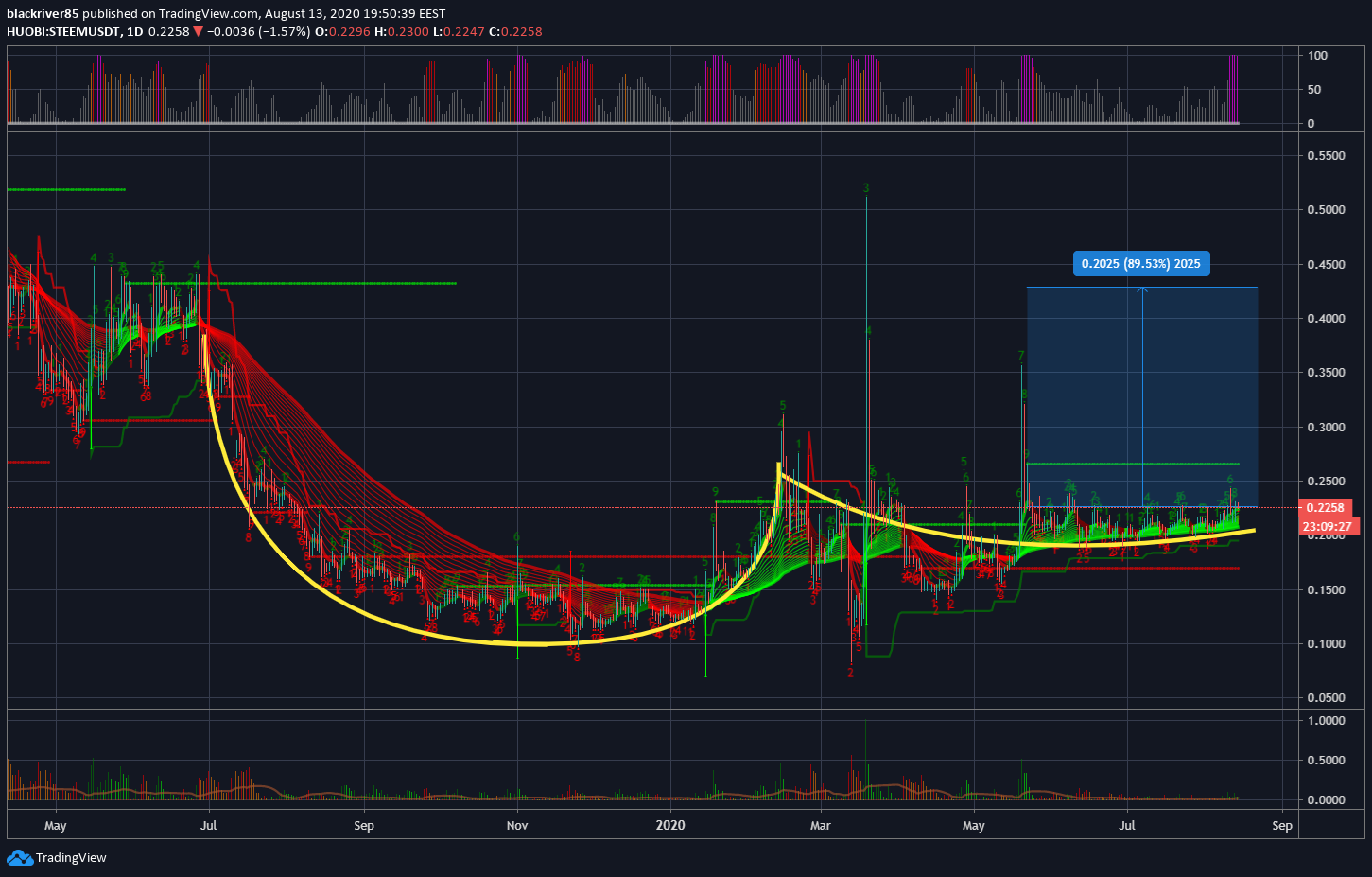Click the 0.2500 price axis label
Viewport: 1372px width, 877px height.
tap(1326, 482)
